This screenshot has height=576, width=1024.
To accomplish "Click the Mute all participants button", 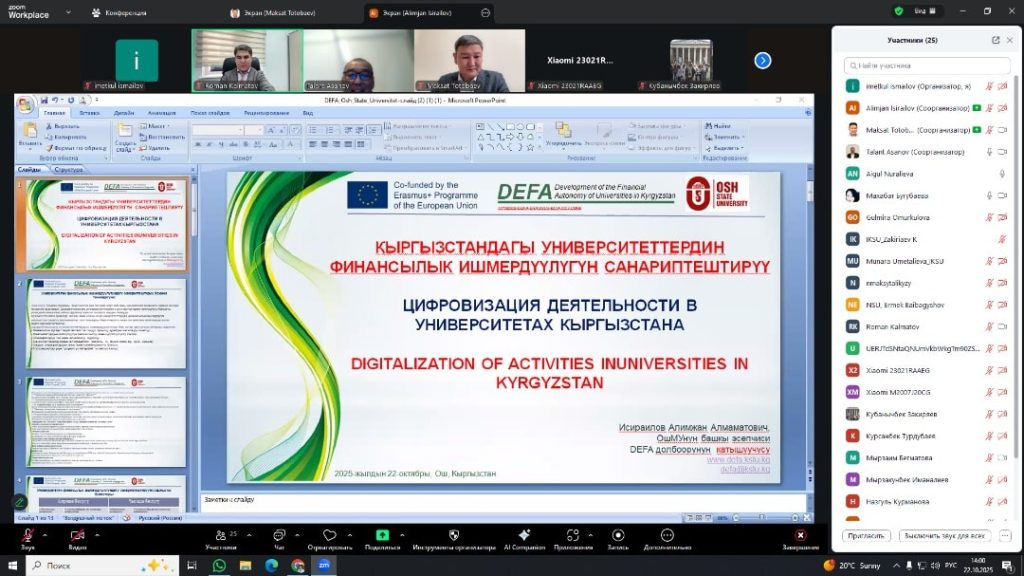I will pyautogui.click(x=941, y=536).
